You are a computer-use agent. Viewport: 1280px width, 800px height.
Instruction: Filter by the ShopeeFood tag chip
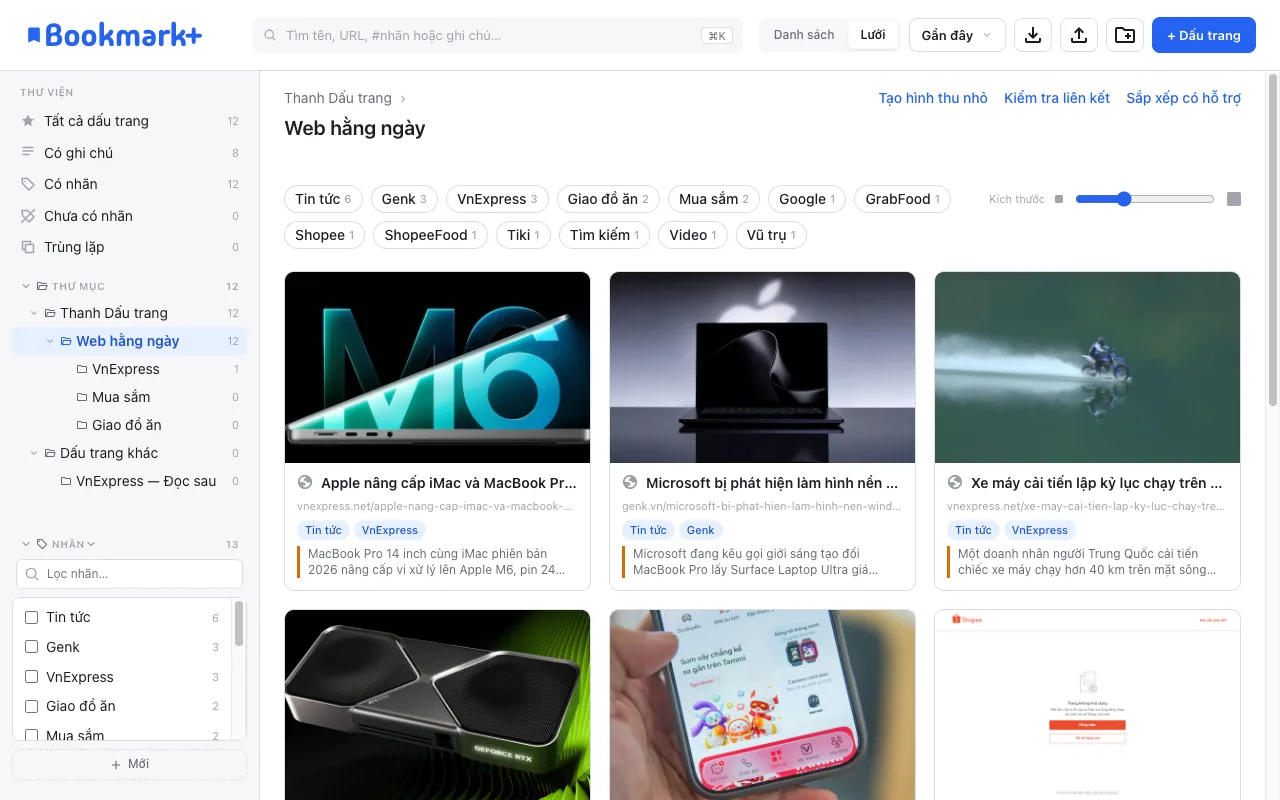[x=431, y=235]
